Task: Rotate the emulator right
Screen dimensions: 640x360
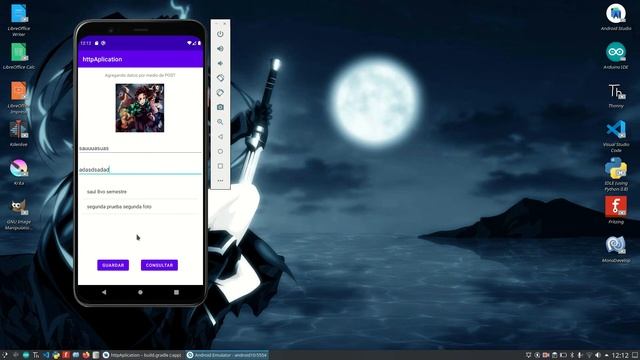Action: click(220, 93)
